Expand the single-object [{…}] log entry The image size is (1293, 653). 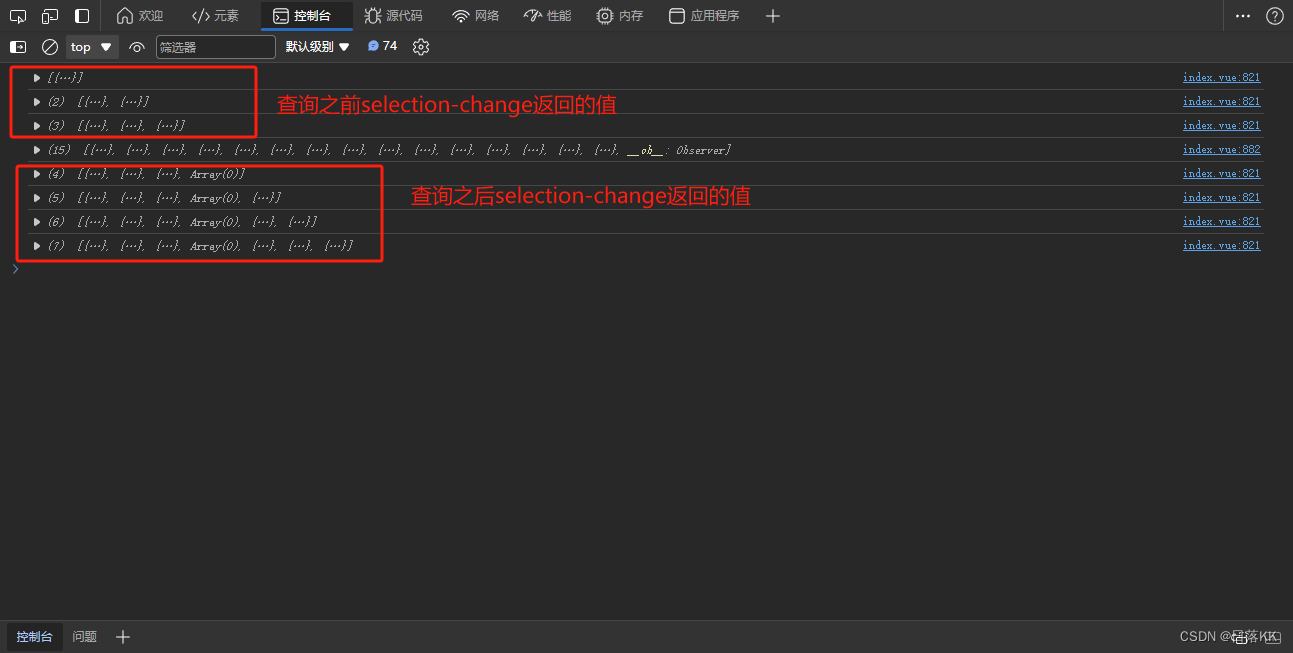coord(37,77)
